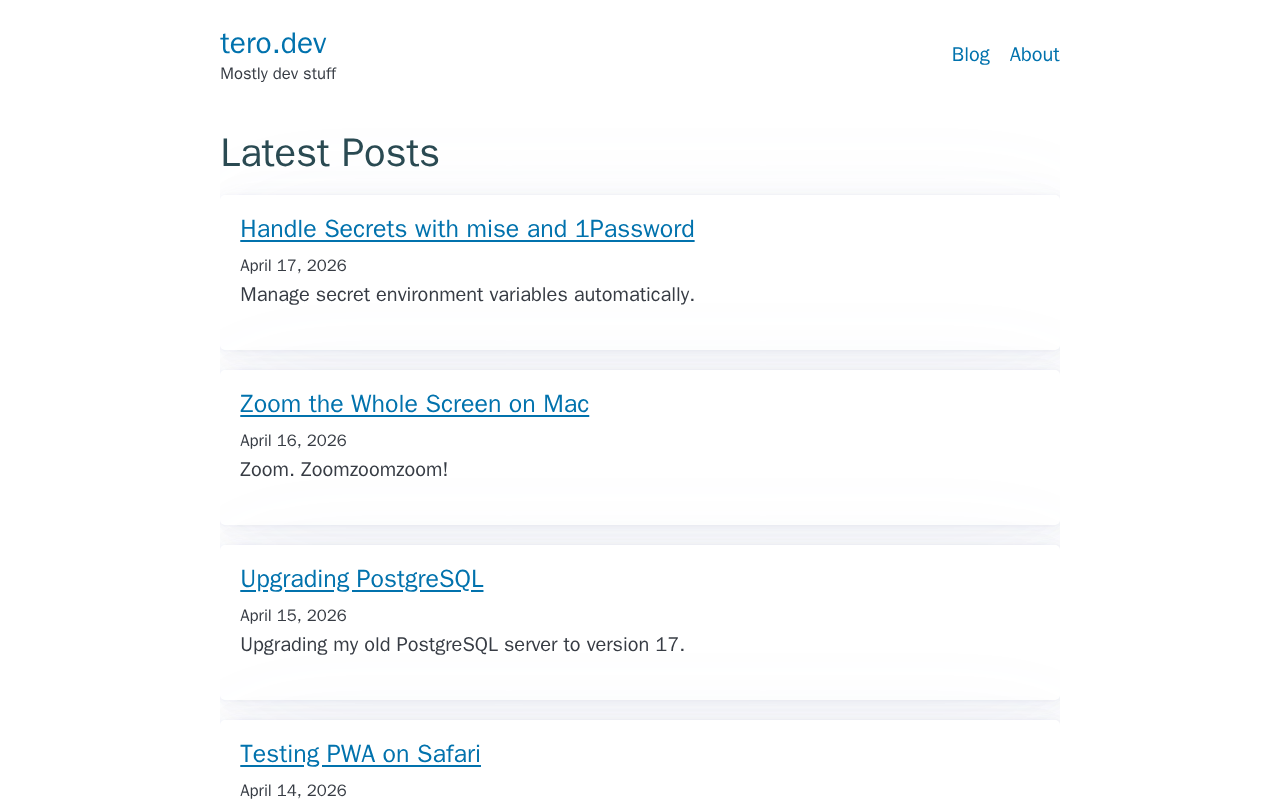Click the April 16, 2026 date
Image resolution: width=1280 pixels, height=800 pixels.
(x=293, y=441)
